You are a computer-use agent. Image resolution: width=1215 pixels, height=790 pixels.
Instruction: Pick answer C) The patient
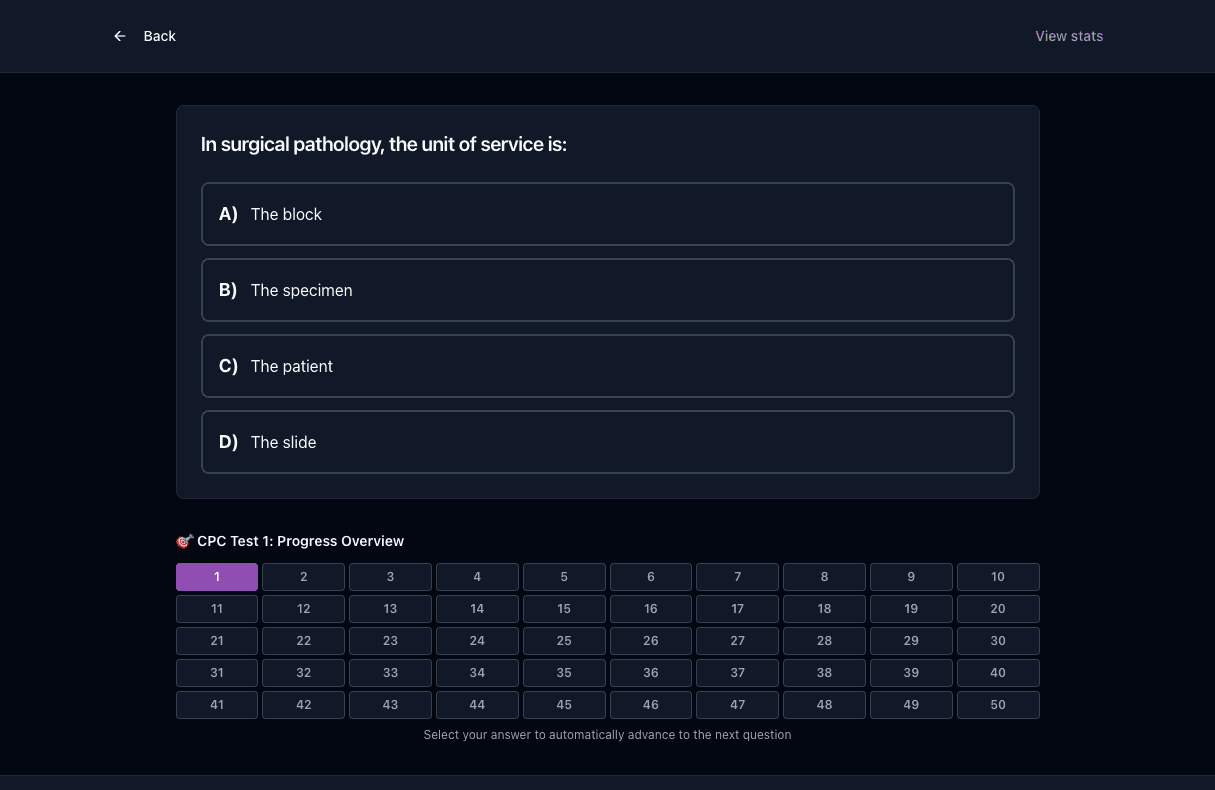coord(608,366)
